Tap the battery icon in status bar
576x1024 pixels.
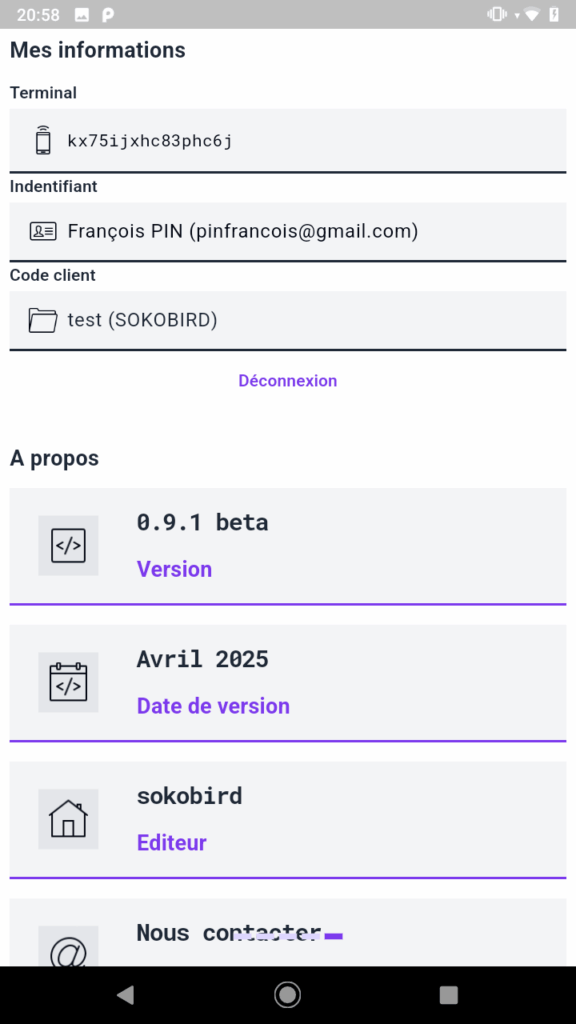click(x=554, y=14)
